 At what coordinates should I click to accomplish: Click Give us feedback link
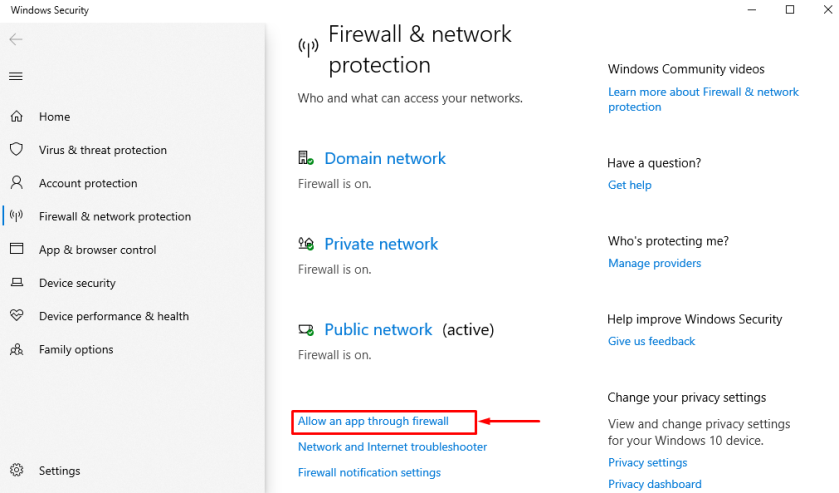coord(651,341)
